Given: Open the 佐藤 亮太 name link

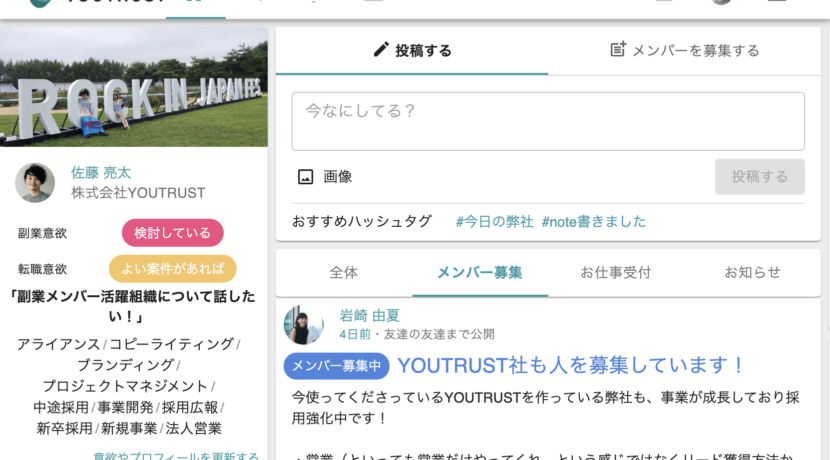Looking at the screenshot, I should [x=101, y=173].
